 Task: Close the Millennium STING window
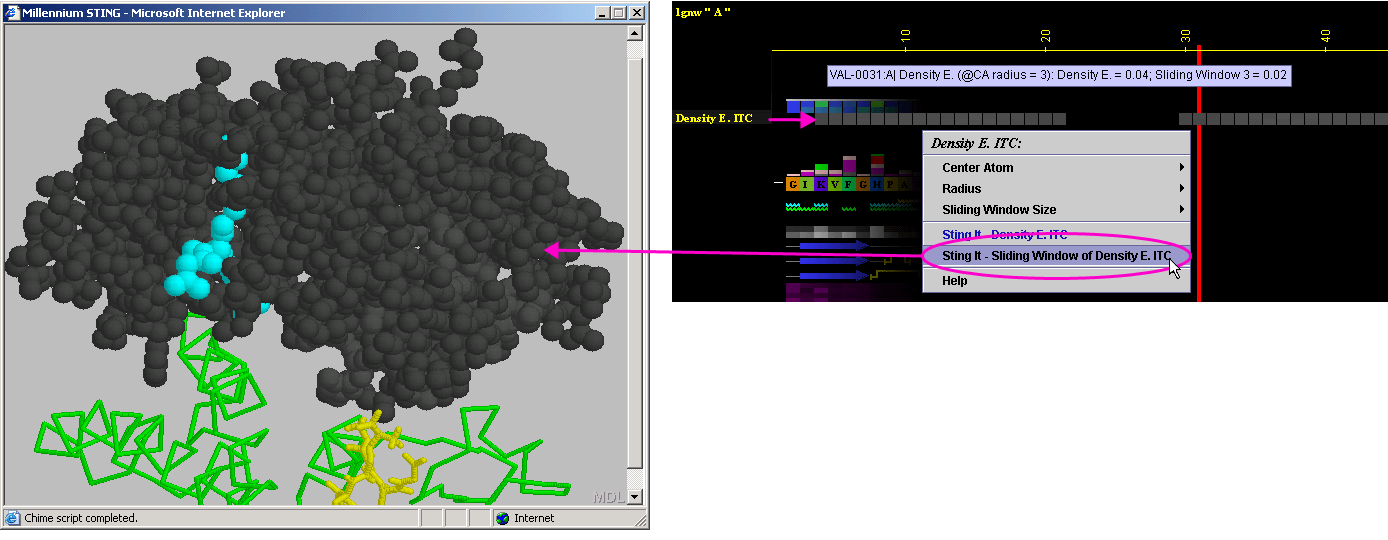point(637,13)
